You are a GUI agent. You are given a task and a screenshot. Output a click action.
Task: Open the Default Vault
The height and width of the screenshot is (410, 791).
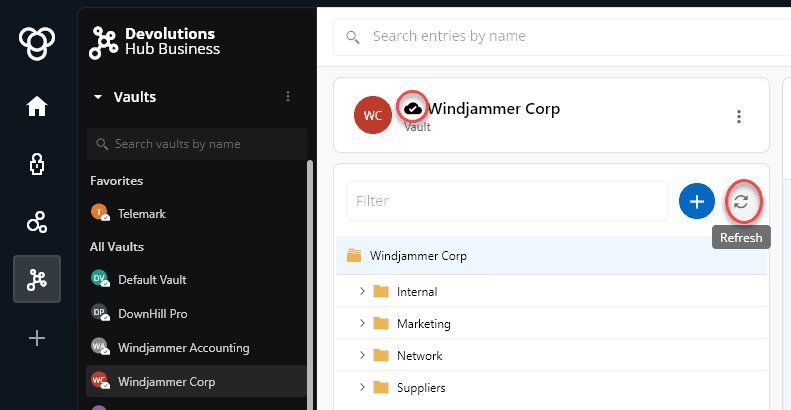[x=152, y=280]
